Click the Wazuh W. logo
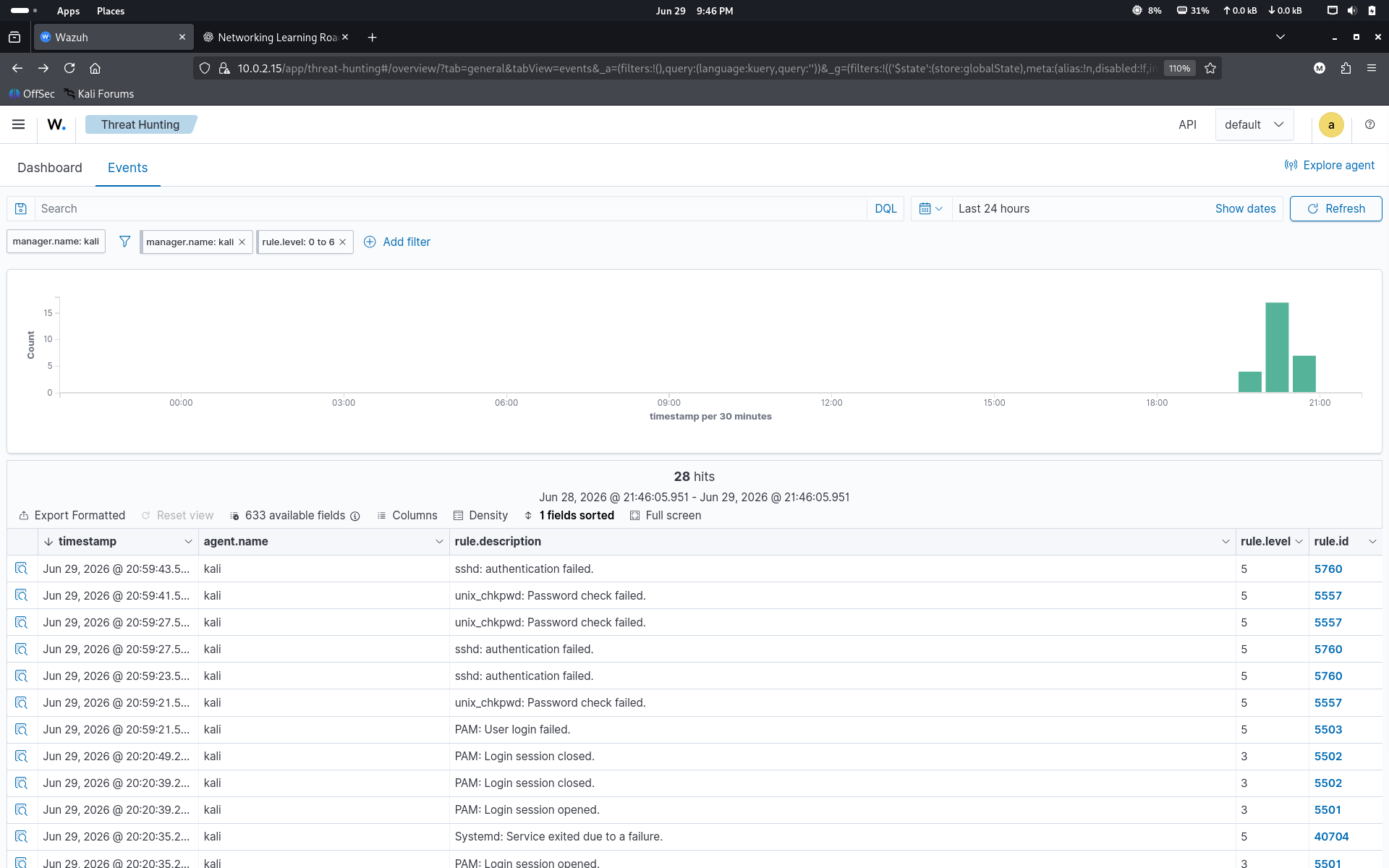Image resolution: width=1389 pixels, height=868 pixels. [56, 124]
